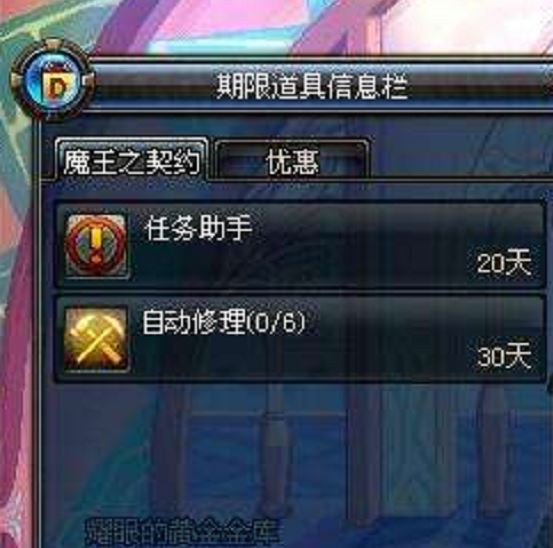Screen dimensions: 553x548
Task: Click the 自动修理 item name text
Action: (194, 322)
